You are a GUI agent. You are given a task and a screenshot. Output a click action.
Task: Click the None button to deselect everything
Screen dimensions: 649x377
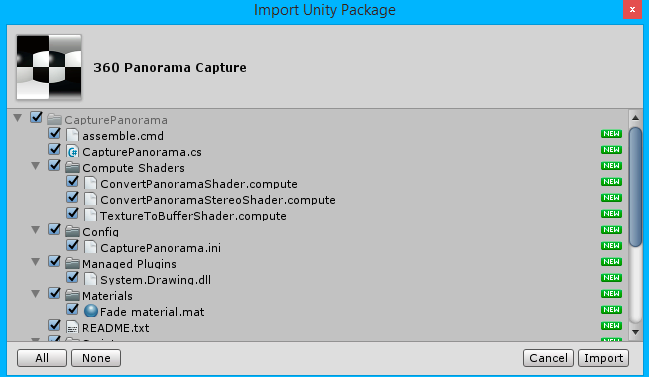click(96, 358)
